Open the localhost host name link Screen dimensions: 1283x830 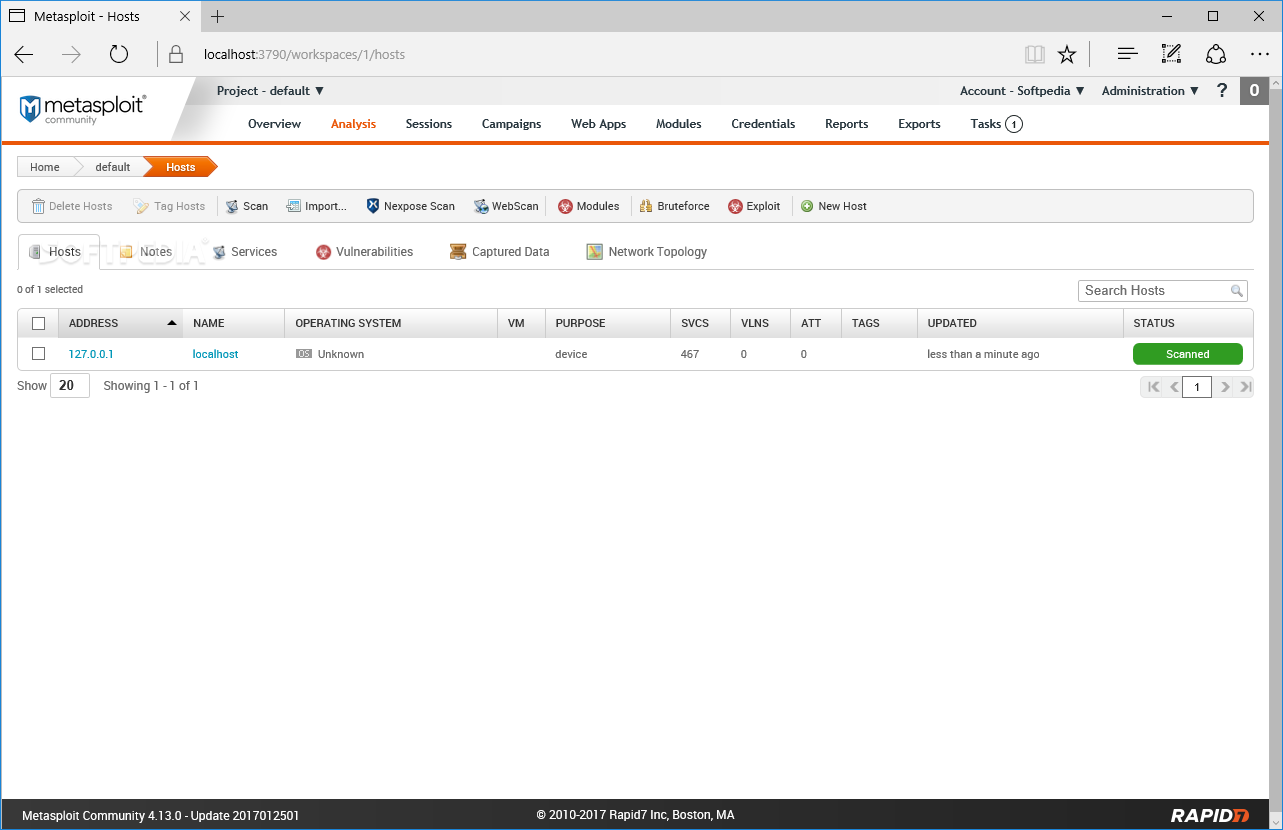[215, 354]
